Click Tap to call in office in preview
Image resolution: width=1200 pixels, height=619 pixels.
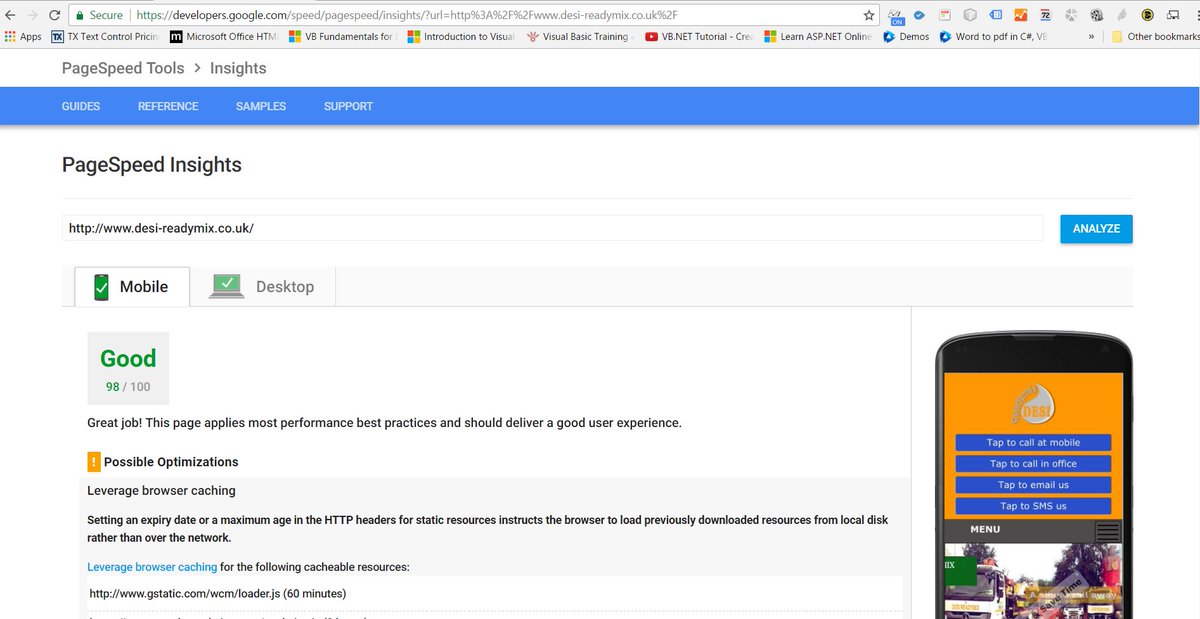(1033, 463)
